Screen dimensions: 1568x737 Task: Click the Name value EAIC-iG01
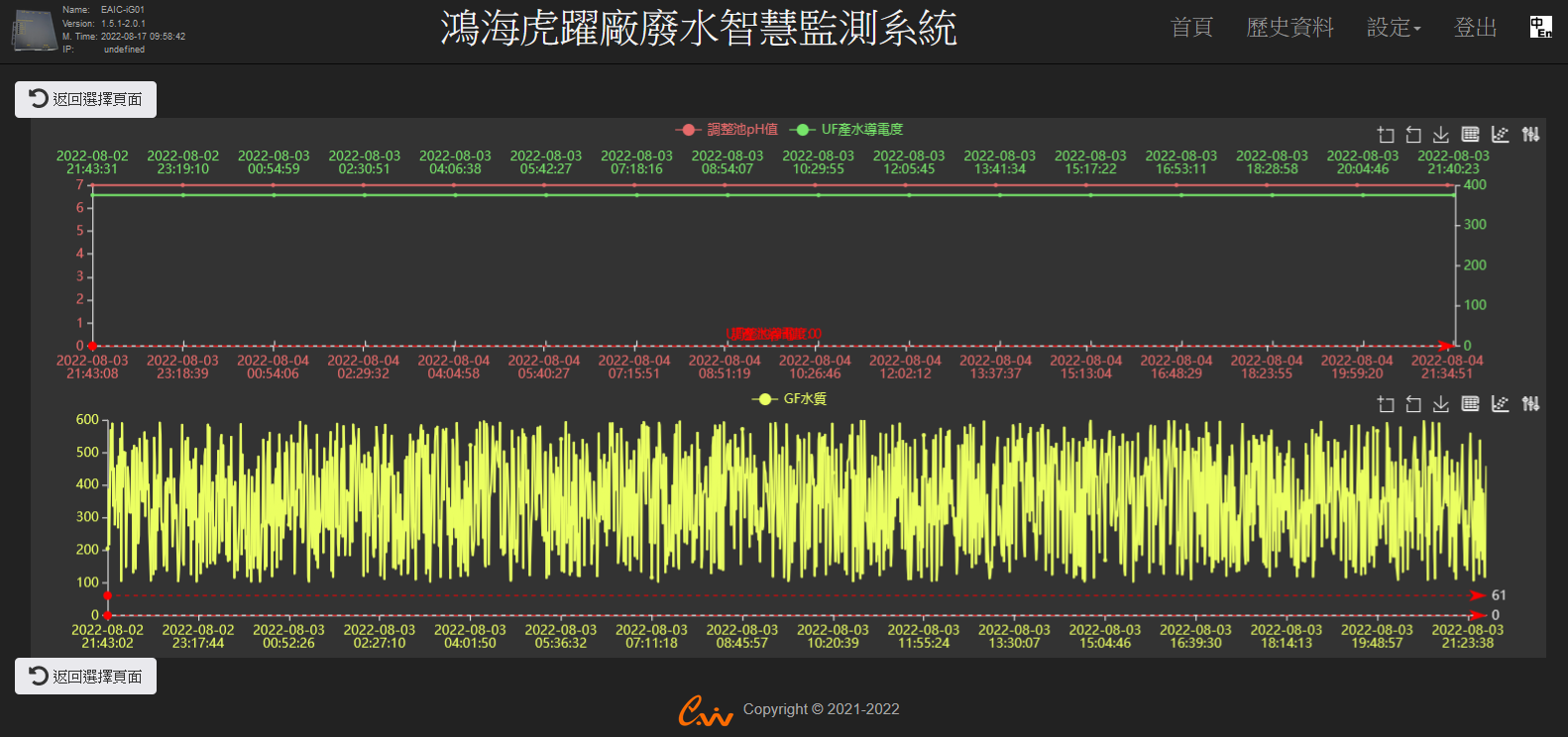tap(122, 10)
